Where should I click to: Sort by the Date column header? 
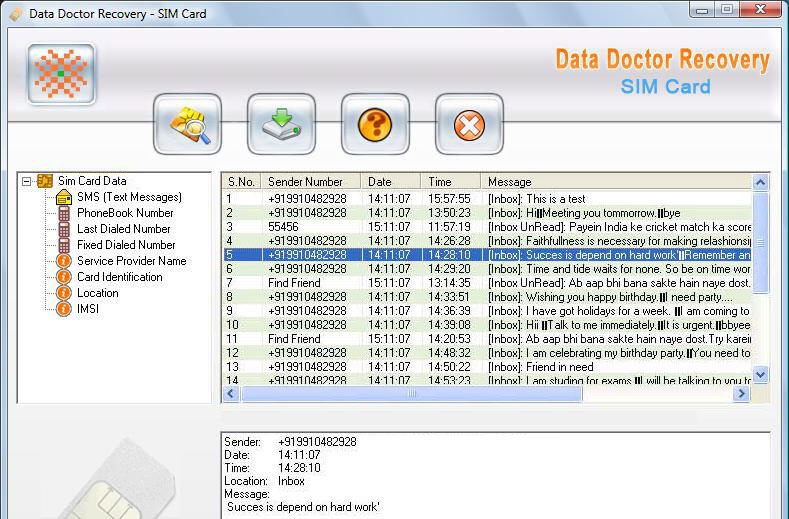(390, 182)
